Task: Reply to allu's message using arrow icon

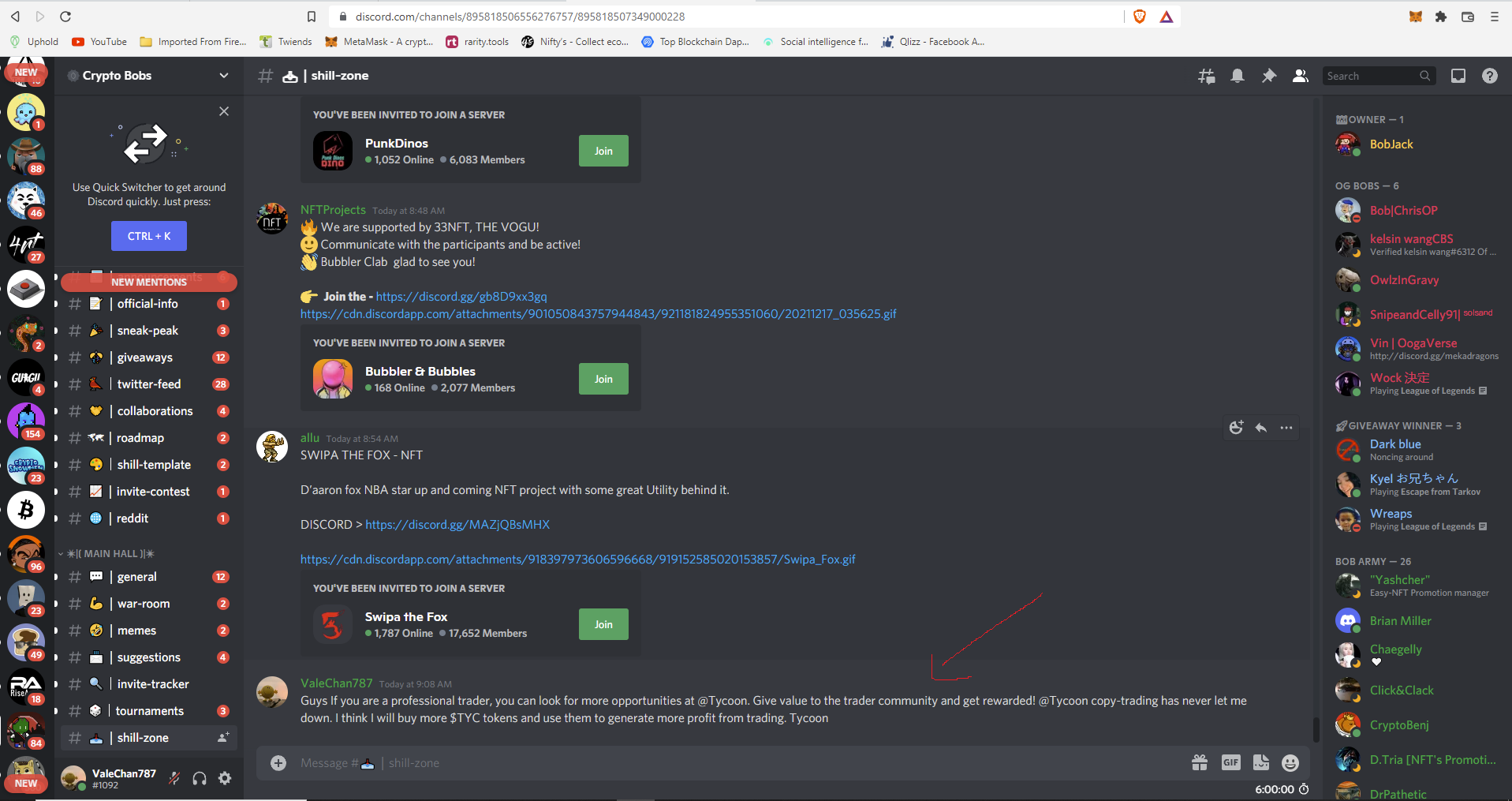Action: (x=1261, y=428)
